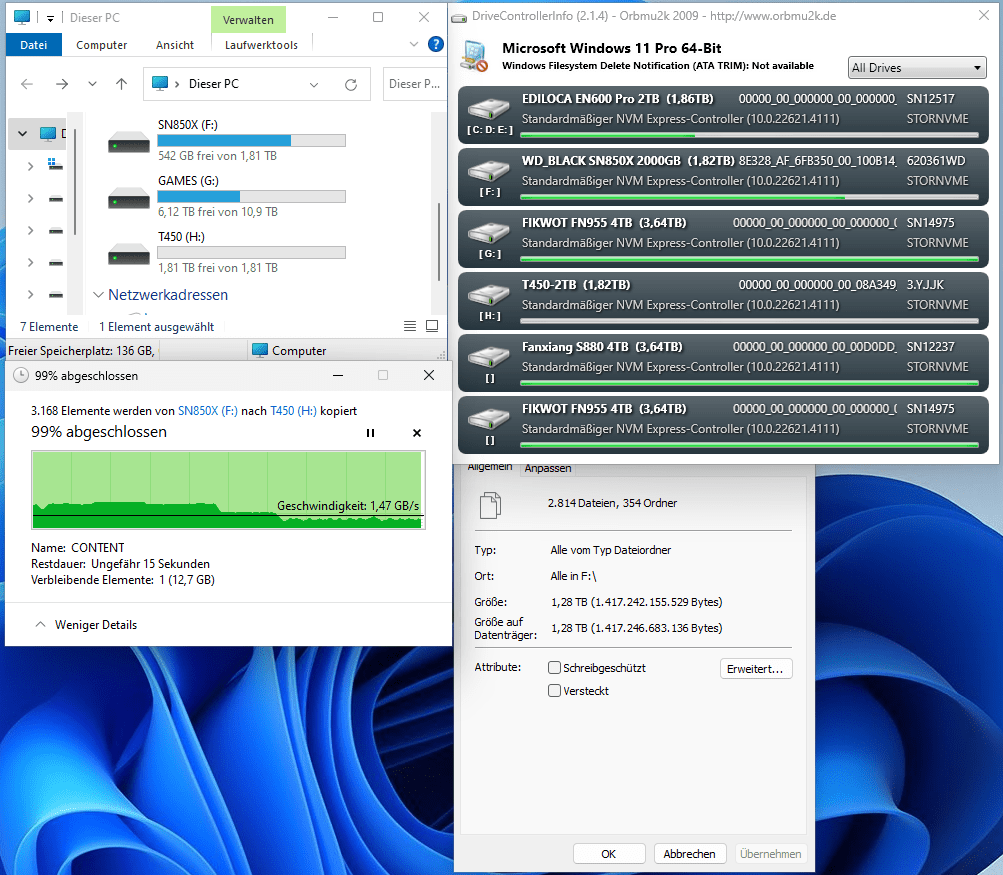Click the Dieser PC title bar icon

(22, 17)
